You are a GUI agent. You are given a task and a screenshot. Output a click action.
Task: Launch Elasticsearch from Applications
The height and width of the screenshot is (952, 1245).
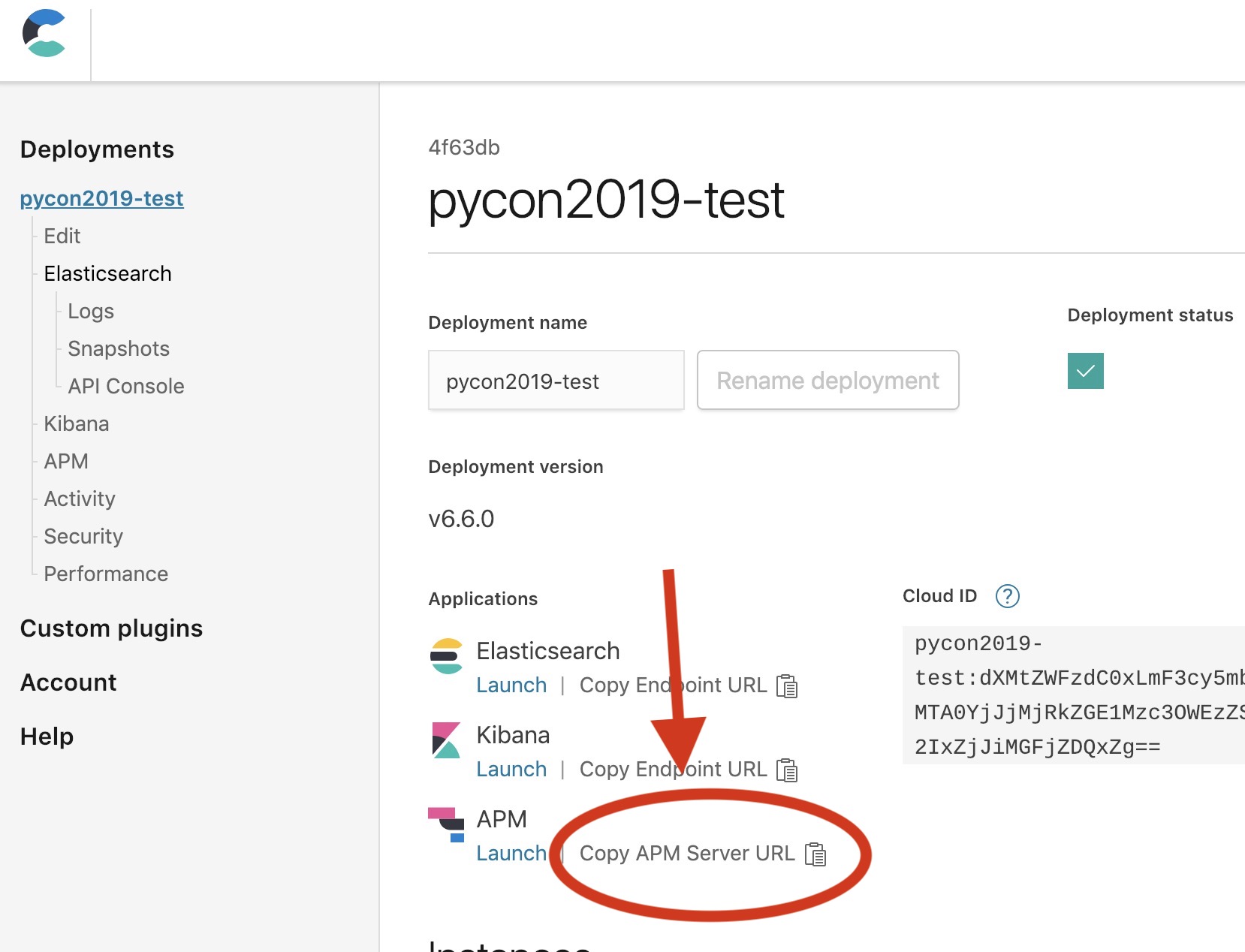(x=511, y=685)
